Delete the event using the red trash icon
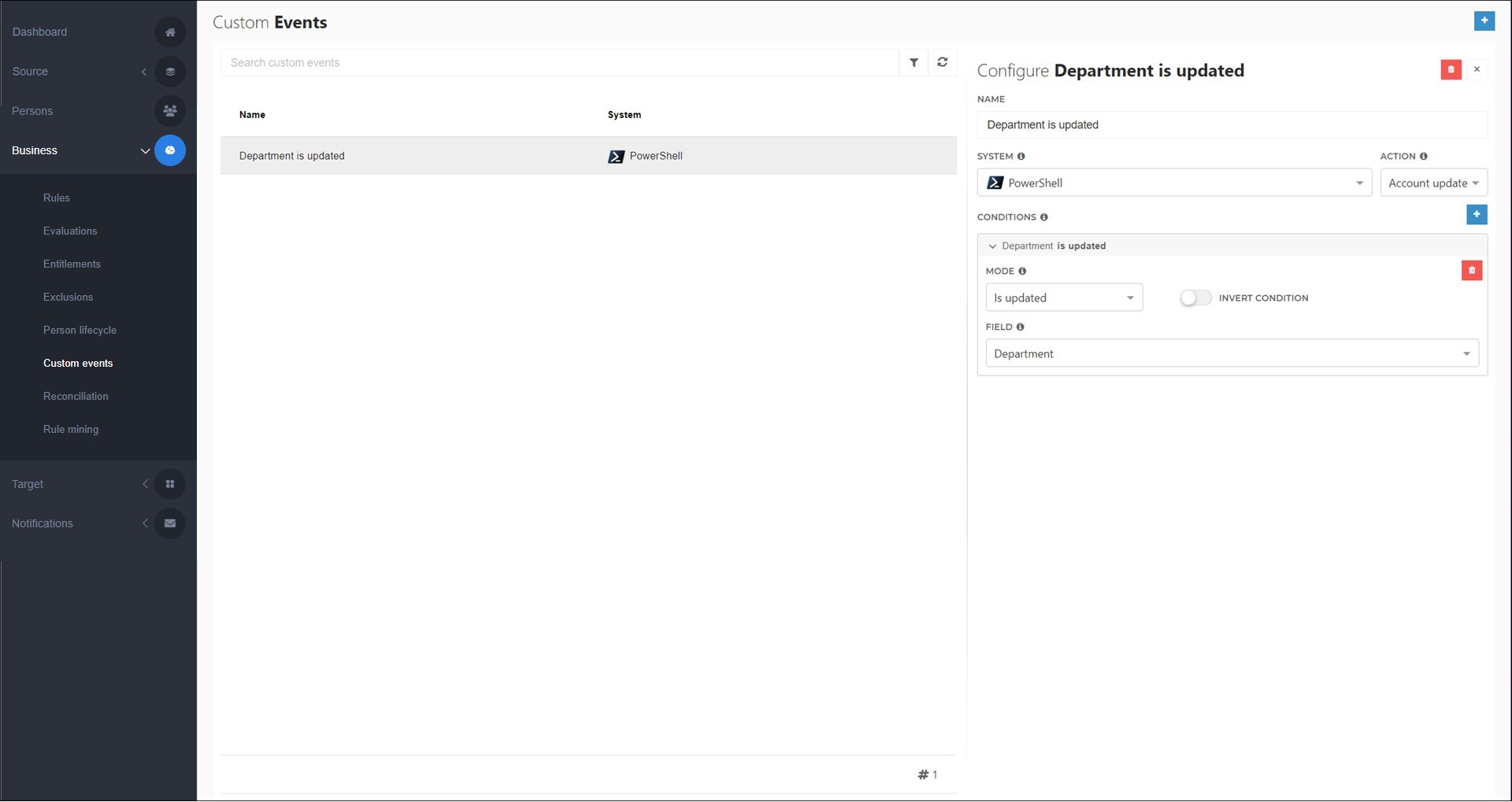The image size is (1512, 802). coord(1451,69)
